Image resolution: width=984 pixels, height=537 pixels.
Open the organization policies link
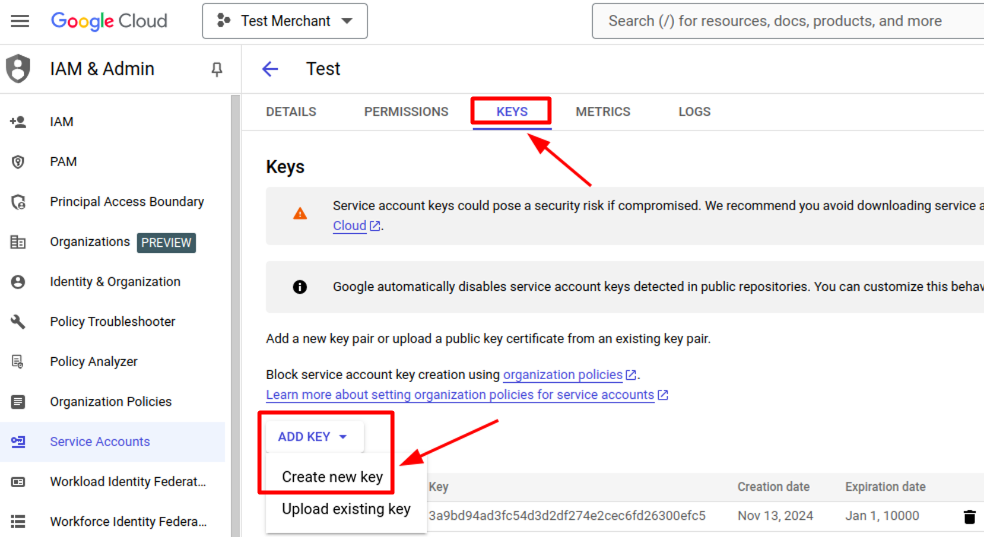pos(570,375)
